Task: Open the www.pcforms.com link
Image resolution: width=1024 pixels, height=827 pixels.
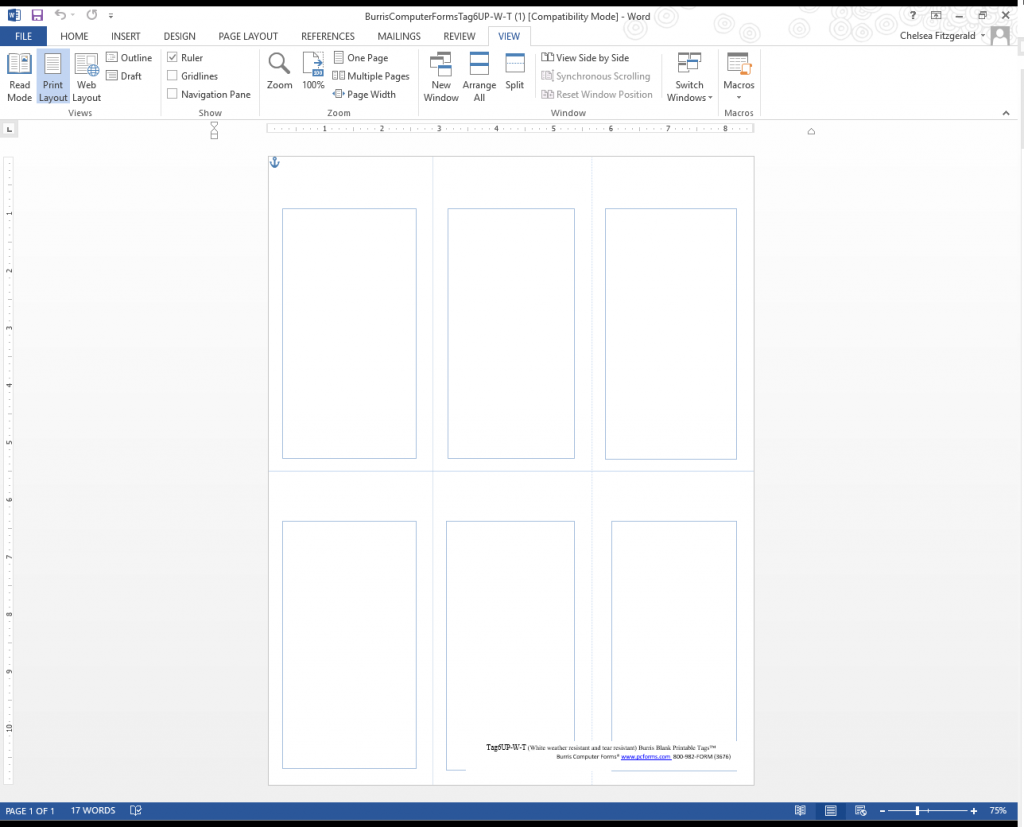Action: tap(645, 756)
